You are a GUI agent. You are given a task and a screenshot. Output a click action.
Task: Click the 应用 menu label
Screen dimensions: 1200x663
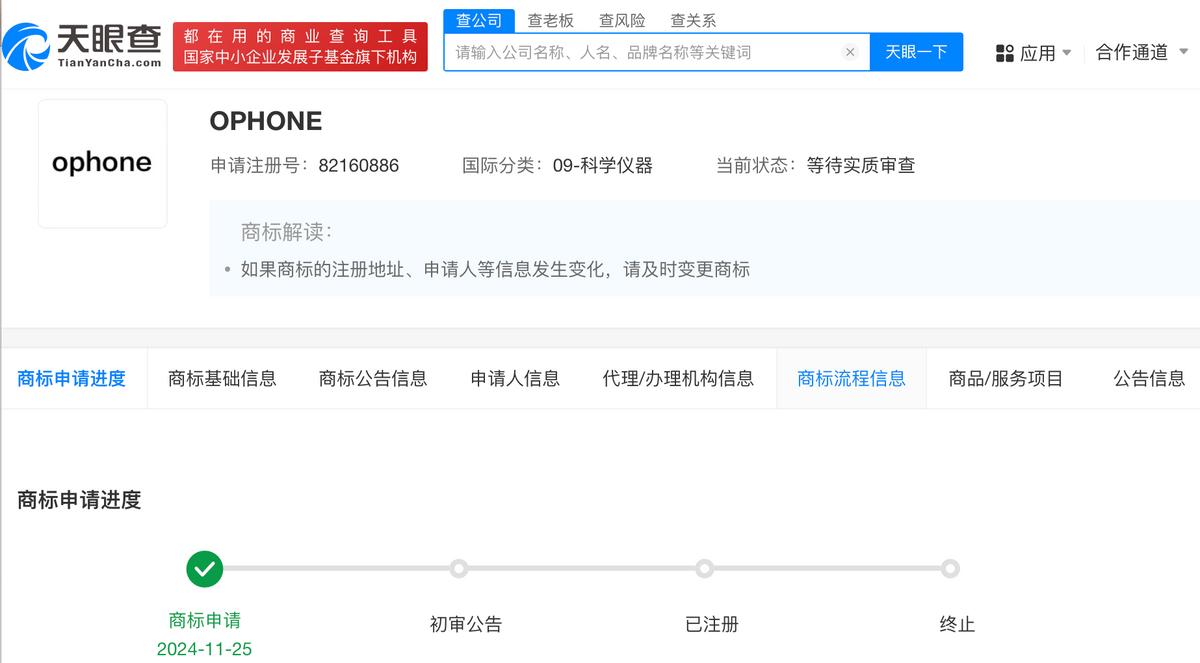point(1038,53)
